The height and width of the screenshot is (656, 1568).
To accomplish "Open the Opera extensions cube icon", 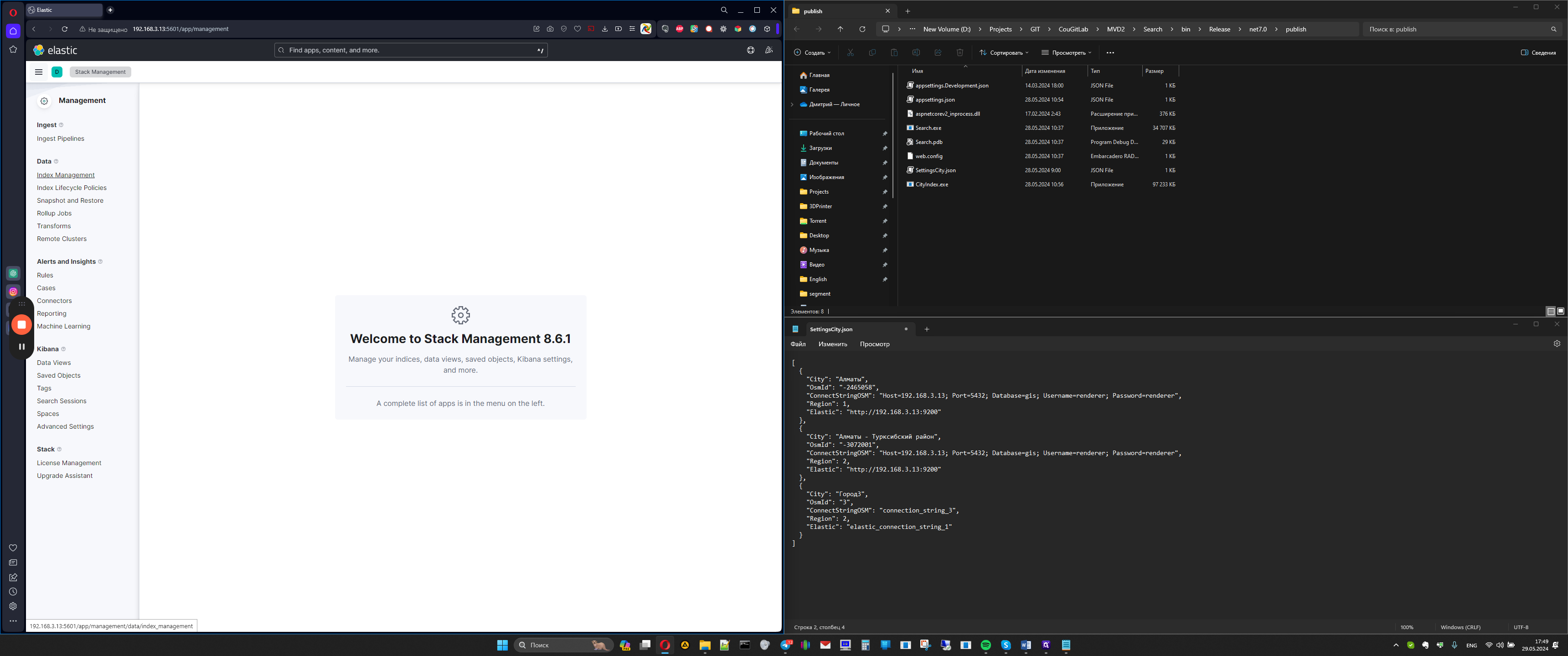I will point(767,29).
